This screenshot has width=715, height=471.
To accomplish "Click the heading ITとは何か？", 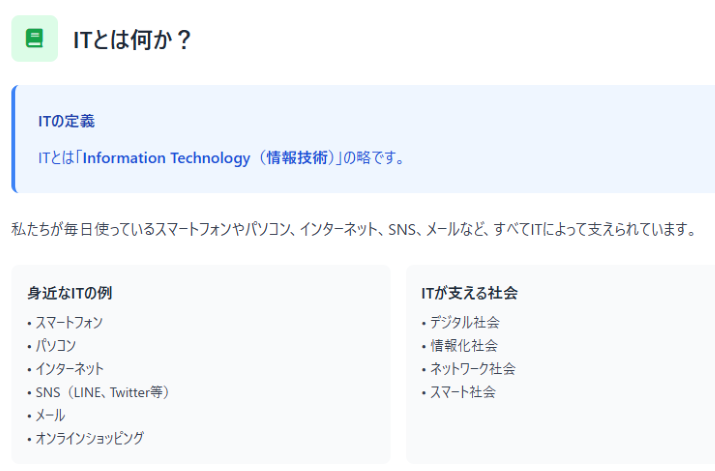I will pyautogui.click(x=133, y=40).
